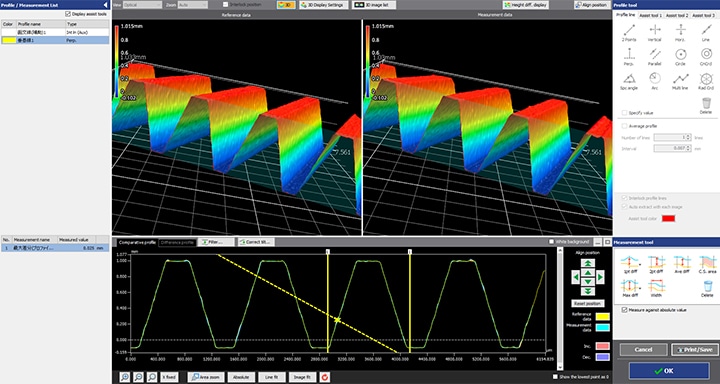Image resolution: width=720 pixels, height=384 pixels.
Task: Collapse the Profile / Measurement List panel arrow
Action: point(106,5)
